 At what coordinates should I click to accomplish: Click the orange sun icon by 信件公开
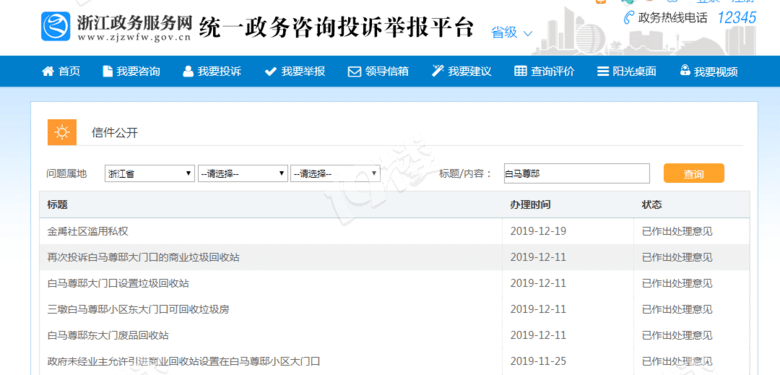click(62, 132)
